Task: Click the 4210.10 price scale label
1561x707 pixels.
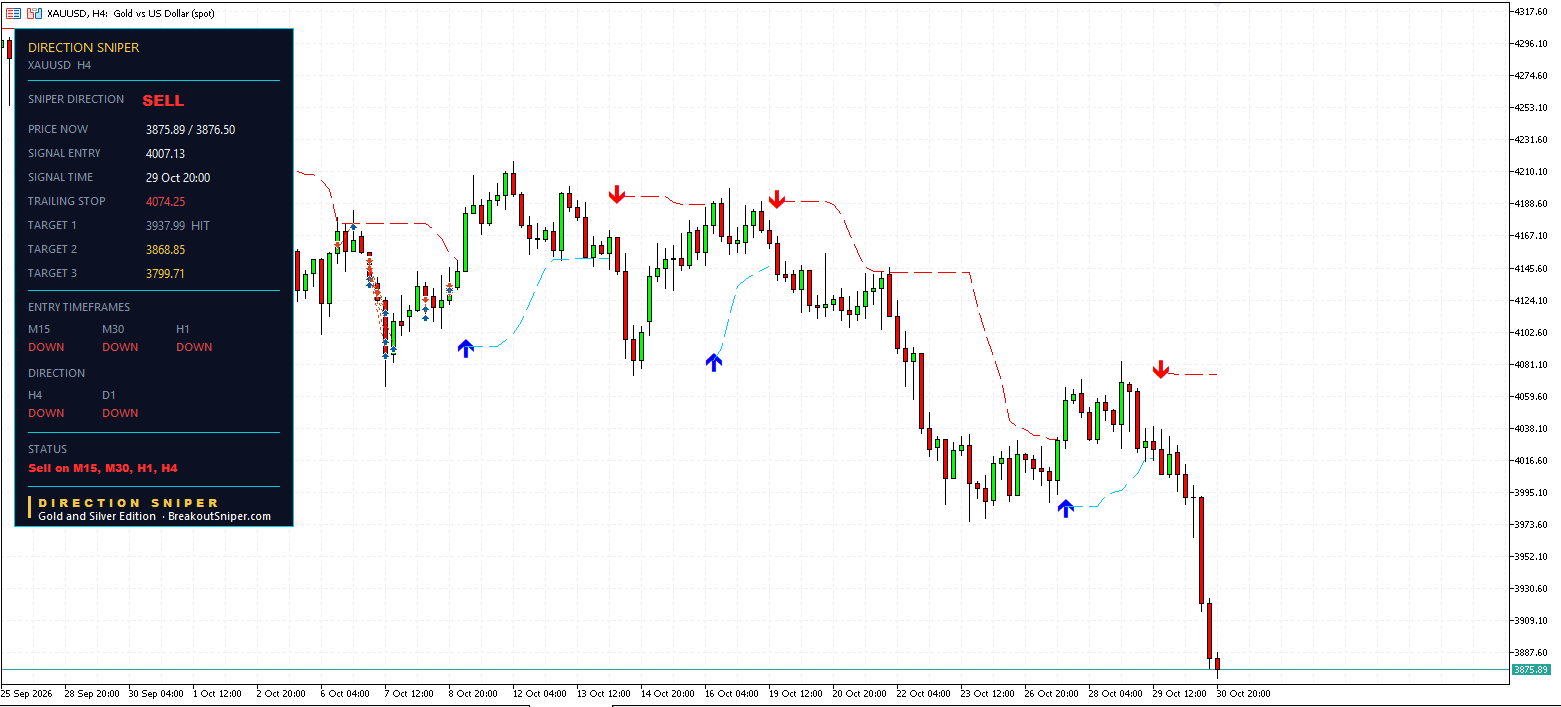Action: click(x=1533, y=172)
